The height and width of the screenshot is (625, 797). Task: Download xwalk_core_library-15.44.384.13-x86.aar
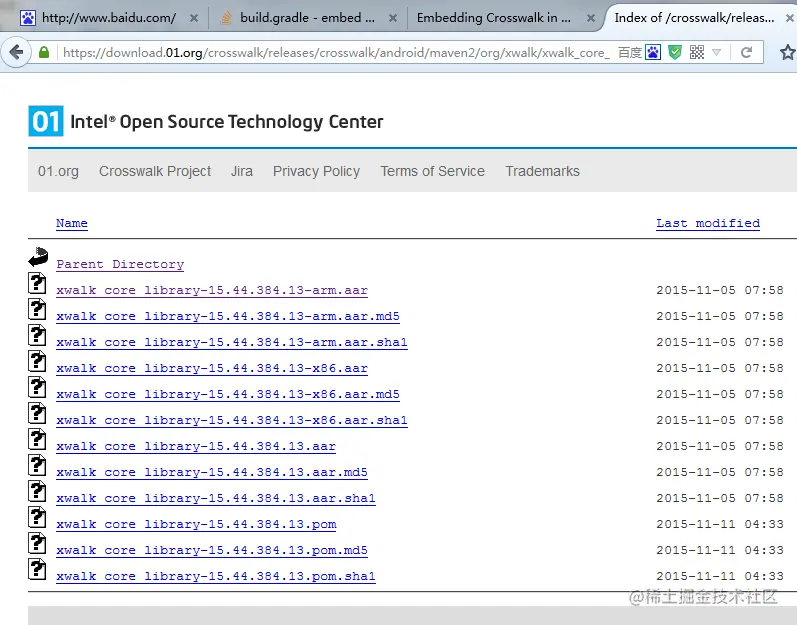pos(211,368)
